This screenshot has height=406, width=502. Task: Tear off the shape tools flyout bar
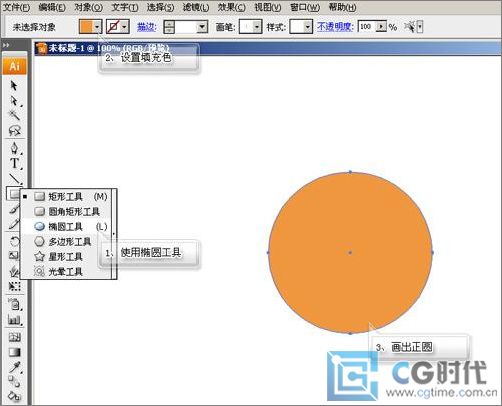coord(114,234)
